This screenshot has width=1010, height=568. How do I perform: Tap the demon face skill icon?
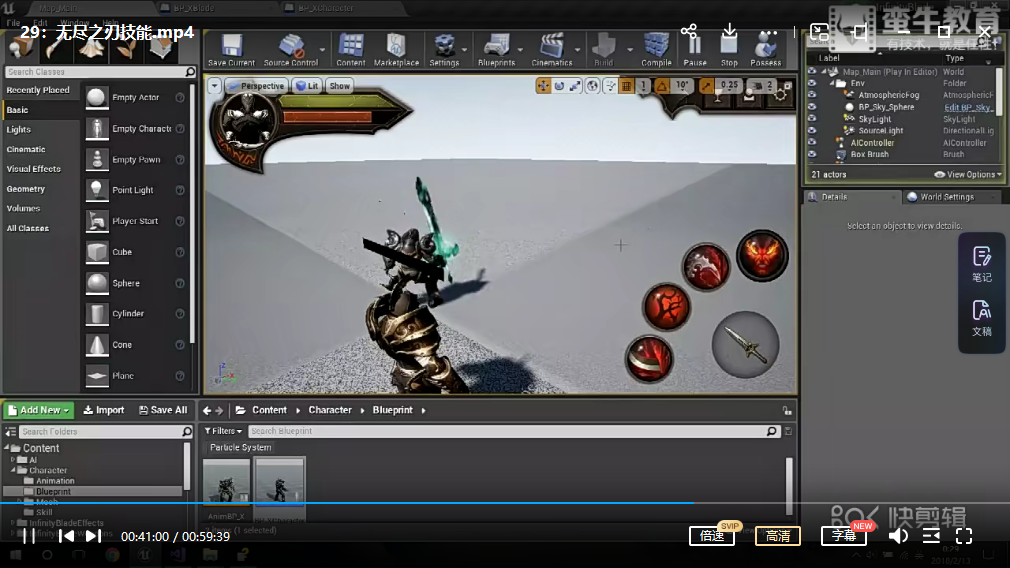(762, 256)
